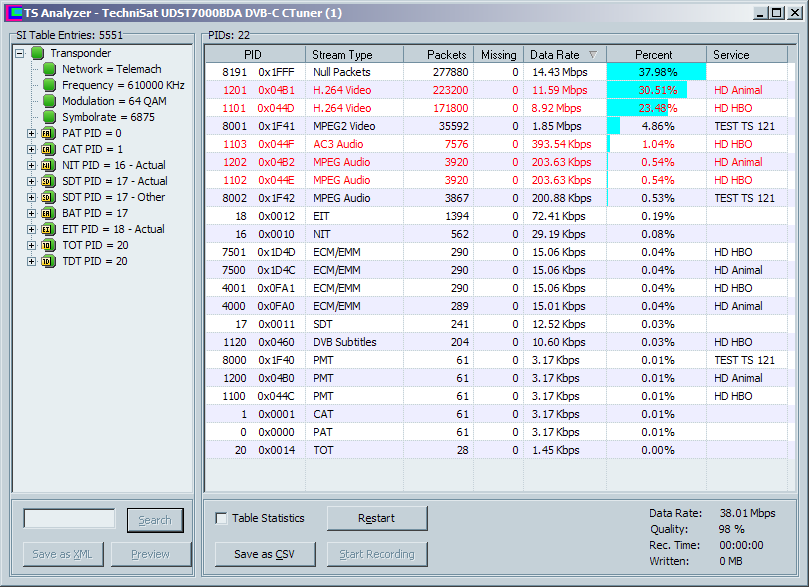Click the Data Rate column header
Screen dimensions: 809x587
(x=565, y=55)
